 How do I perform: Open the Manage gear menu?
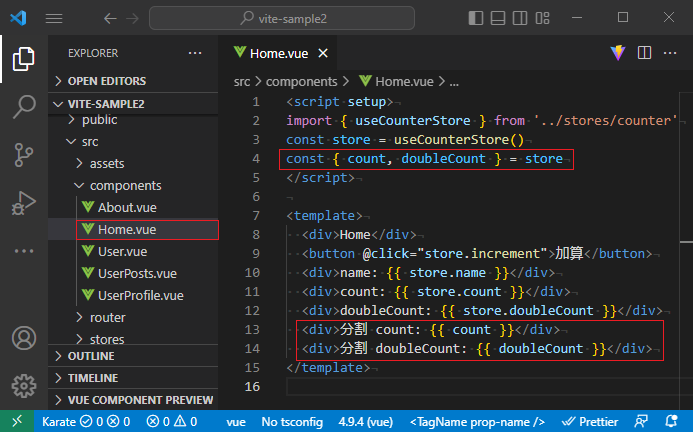tap(23, 386)
